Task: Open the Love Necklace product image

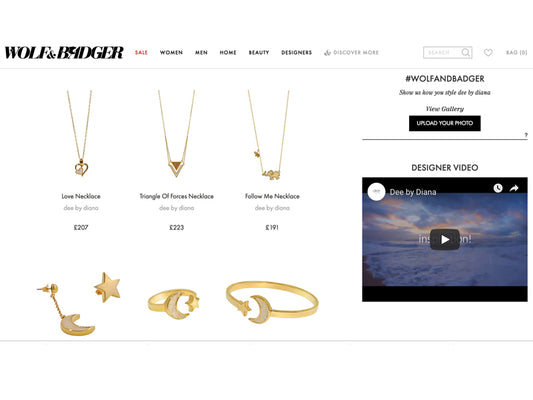Action: tap(81, 133)
